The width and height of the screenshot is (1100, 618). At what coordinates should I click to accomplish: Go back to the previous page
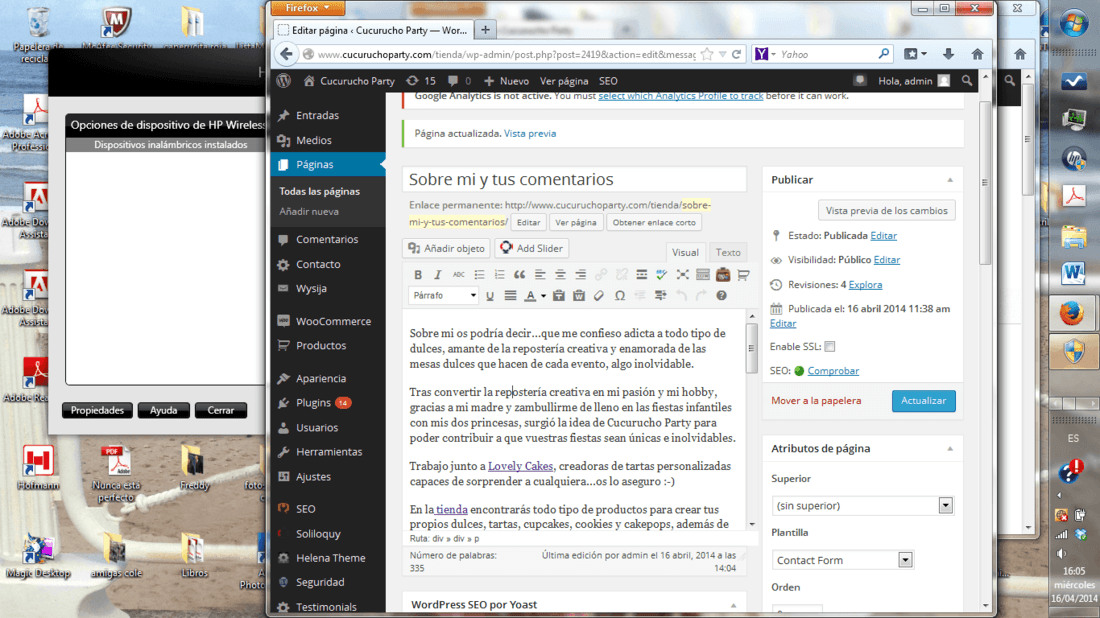click(286, 54)
